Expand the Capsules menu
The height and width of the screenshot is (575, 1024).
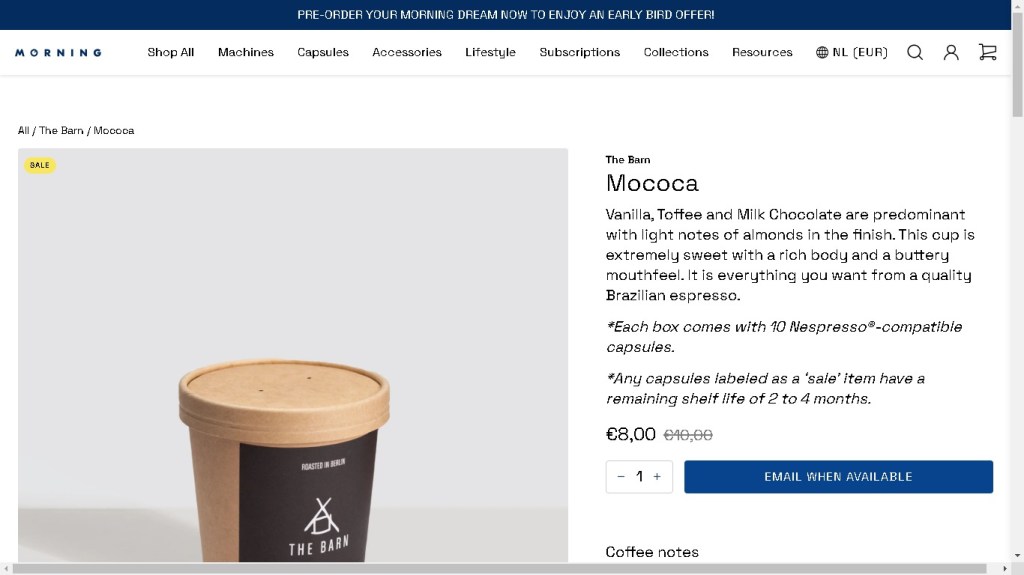[x=323, y=53]
